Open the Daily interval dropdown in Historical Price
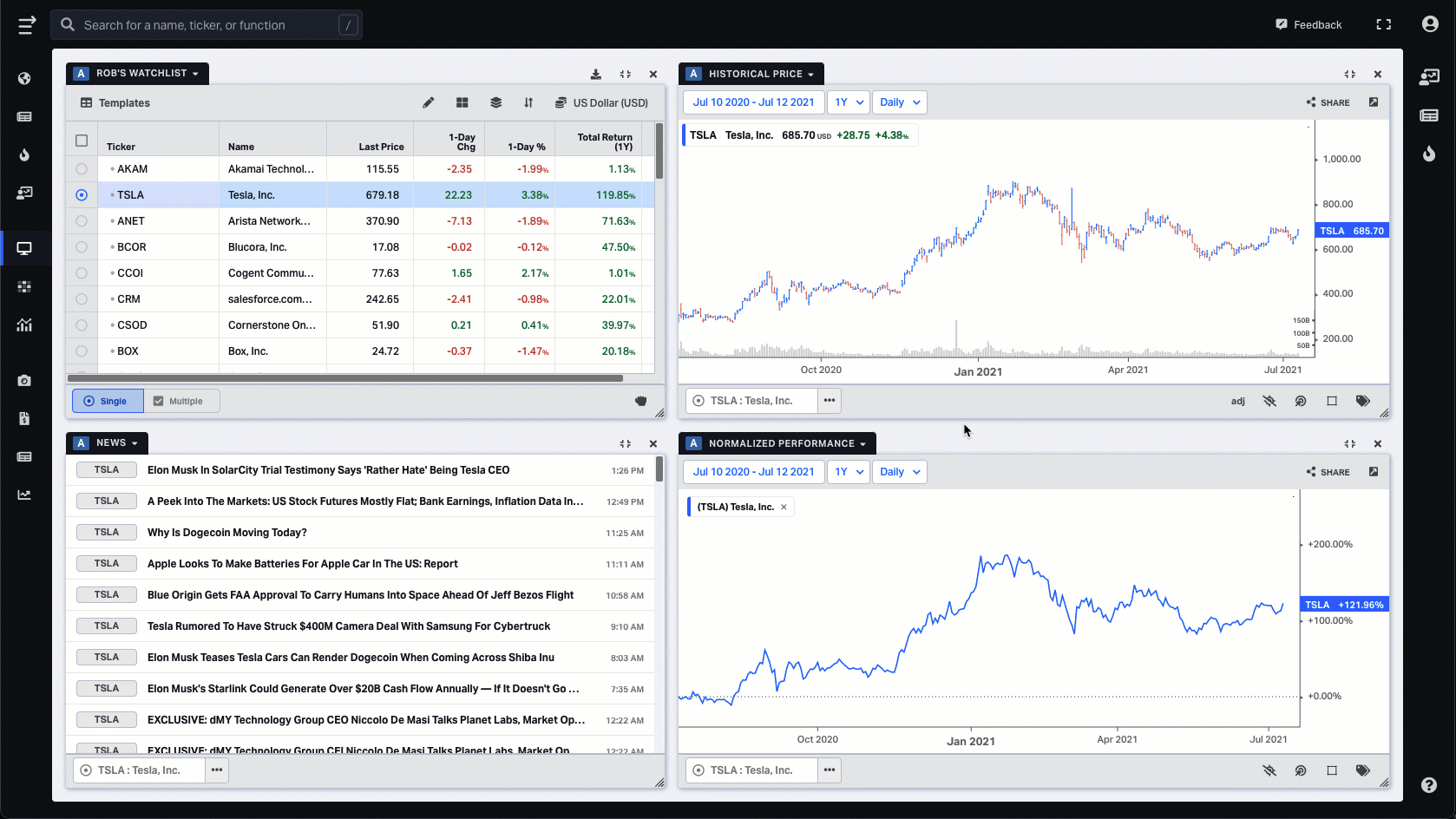The height and width of the screenshot is (819, 1456). [899, 102]
